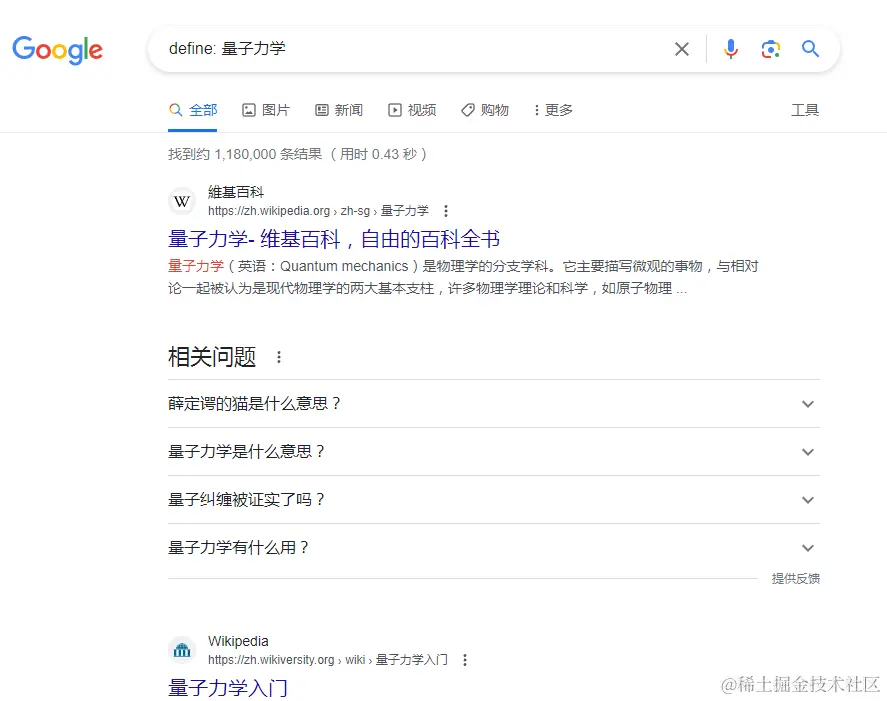Switch to the 新闻 tab
This screenshot has width=887, height=701.
338,110
